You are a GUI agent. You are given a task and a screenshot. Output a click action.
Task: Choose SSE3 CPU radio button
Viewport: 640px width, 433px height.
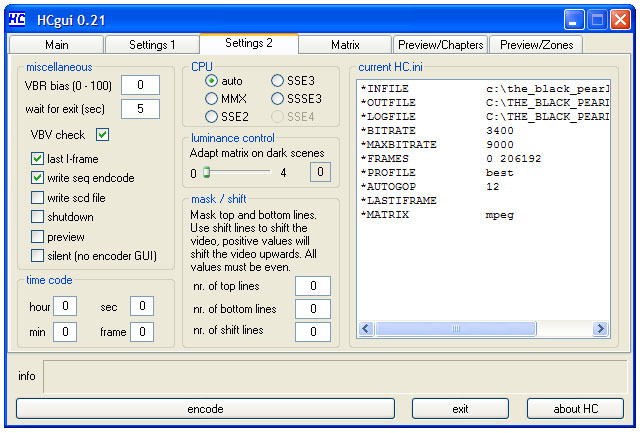pyautogui.click(x=277, y=81)
